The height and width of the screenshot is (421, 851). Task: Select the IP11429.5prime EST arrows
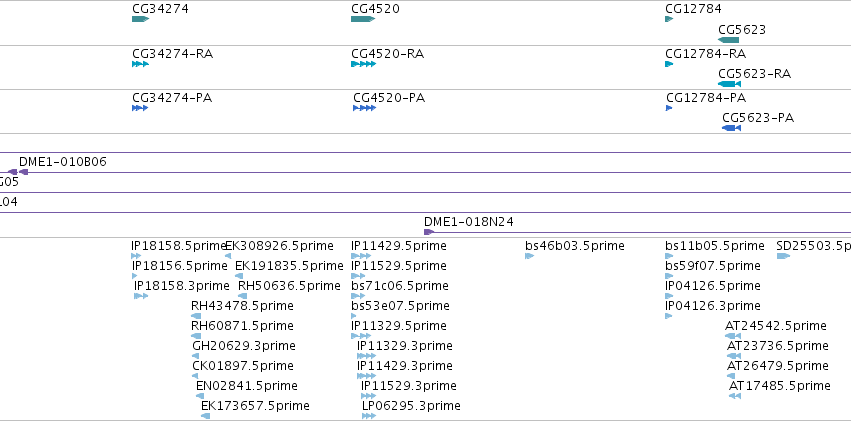point(361,256)
